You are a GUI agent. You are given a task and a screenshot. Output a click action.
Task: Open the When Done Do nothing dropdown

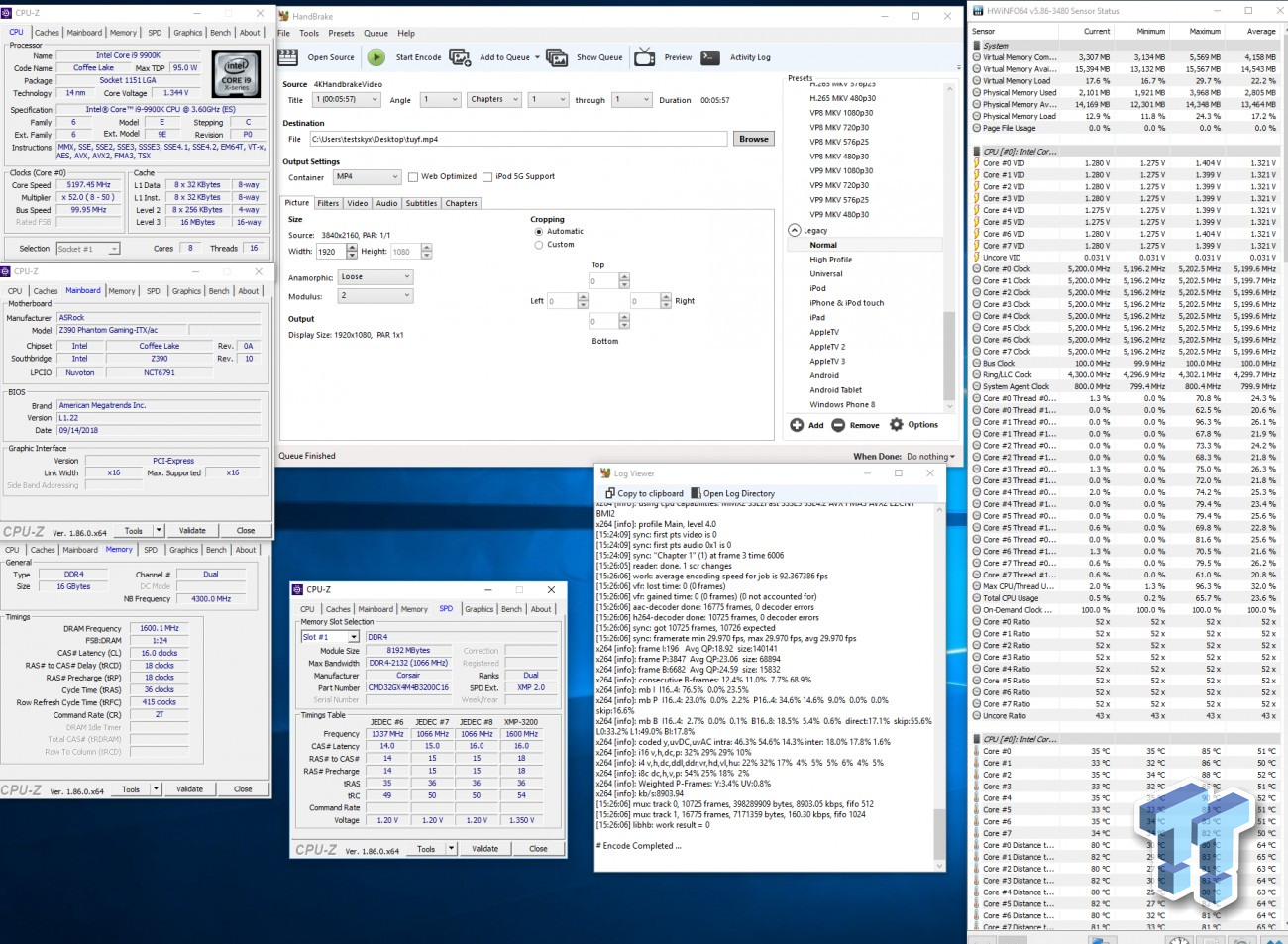[930, 457]
